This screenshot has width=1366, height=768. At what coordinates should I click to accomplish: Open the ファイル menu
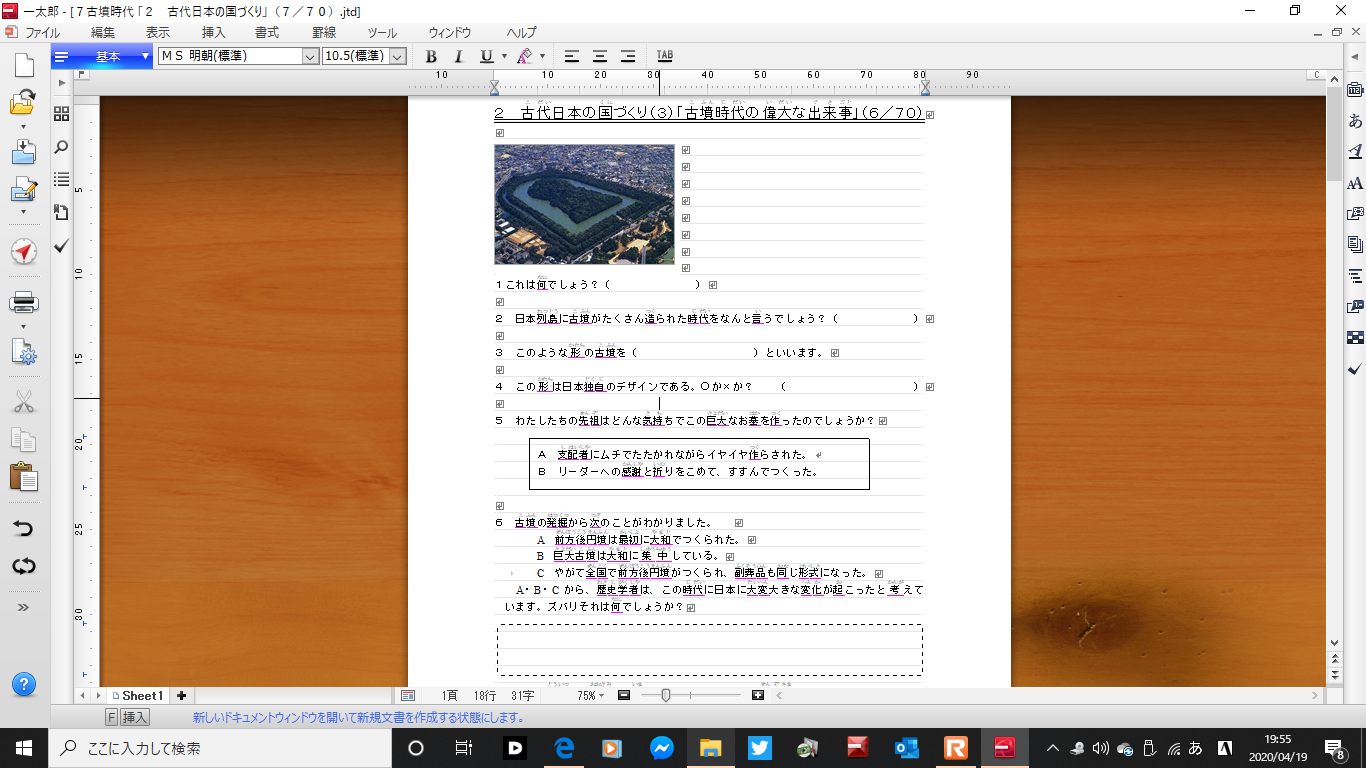[x=41, y=32]
